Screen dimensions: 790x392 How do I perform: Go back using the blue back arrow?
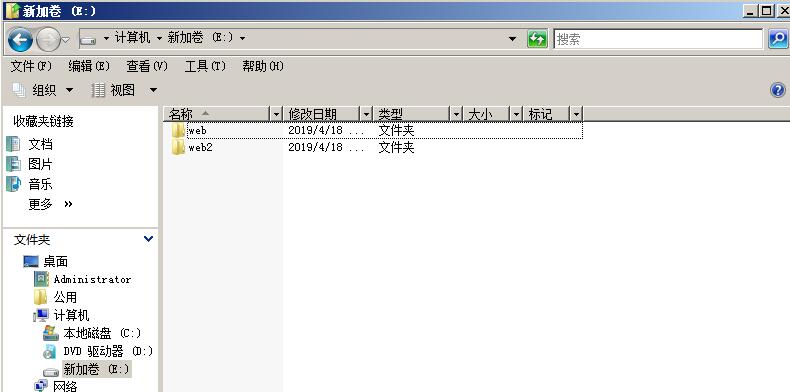point(20,39)
